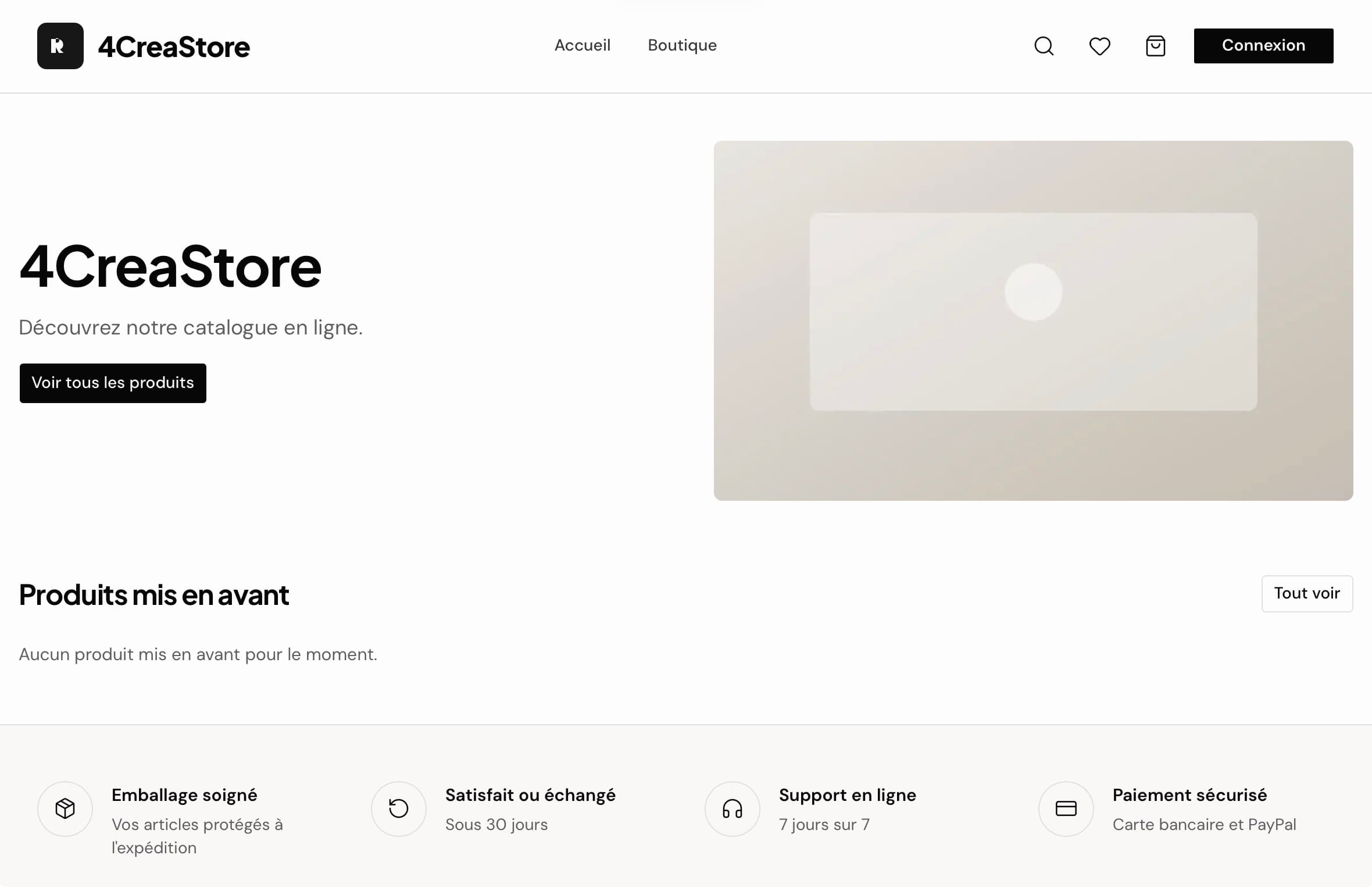This screenshot has width=1372, height=887.
Task: Click the return arrow icon beside Satisfait ou échangé
Action: (x=399, y=808)
